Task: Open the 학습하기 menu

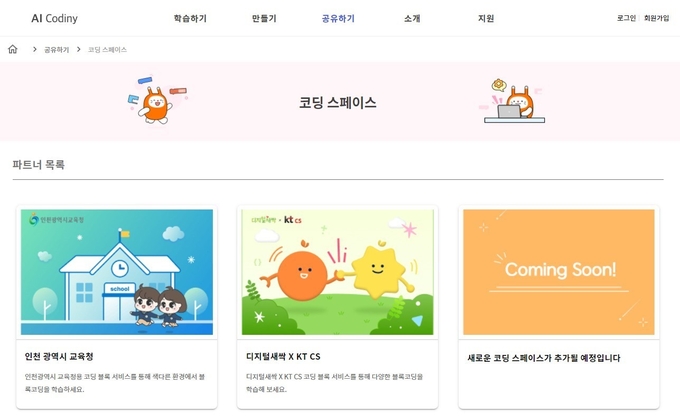Action: 190,18
